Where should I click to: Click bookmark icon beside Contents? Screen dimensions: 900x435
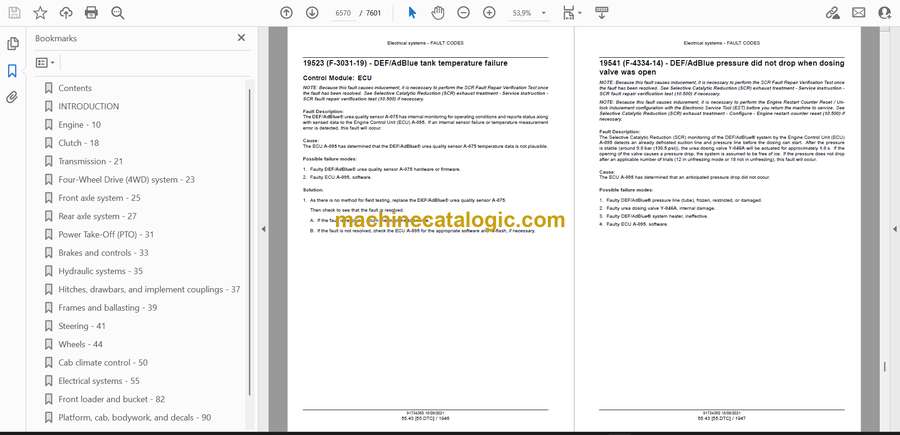(49, 88)
